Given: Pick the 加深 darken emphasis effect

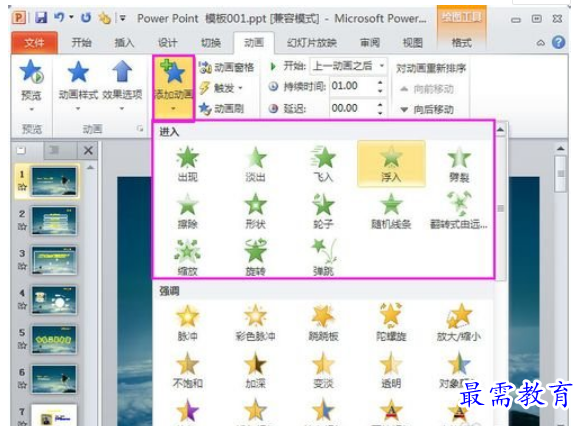Looking at the screenshot, I should (255, 370).
